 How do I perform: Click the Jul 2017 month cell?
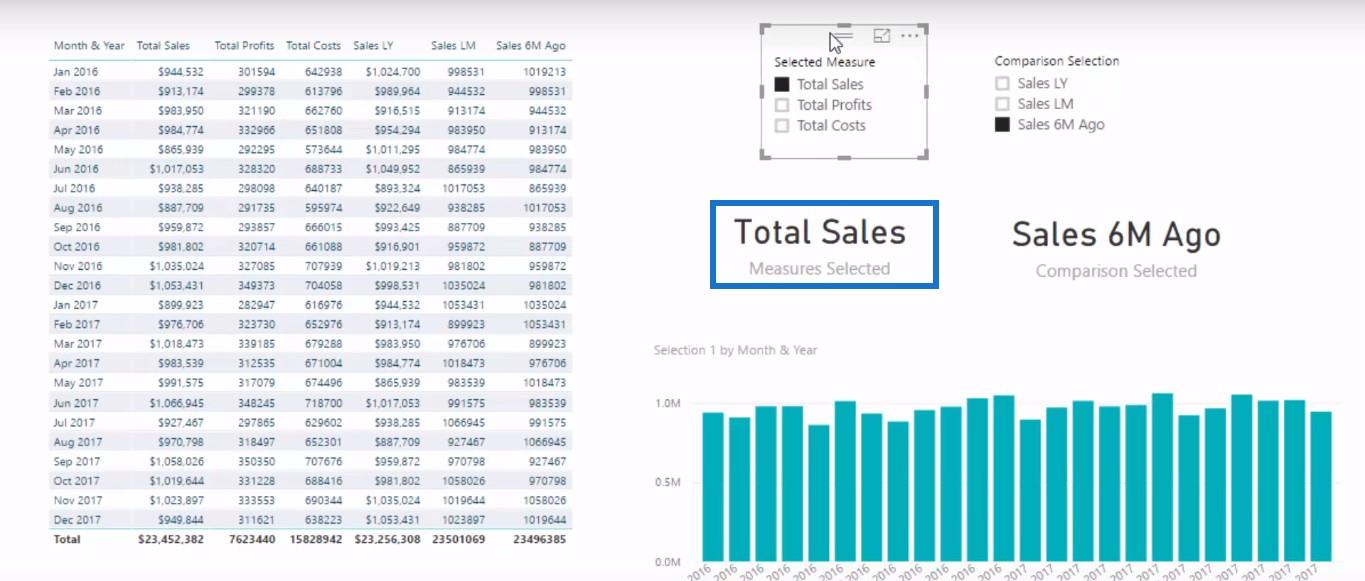[x=74, y=422]
